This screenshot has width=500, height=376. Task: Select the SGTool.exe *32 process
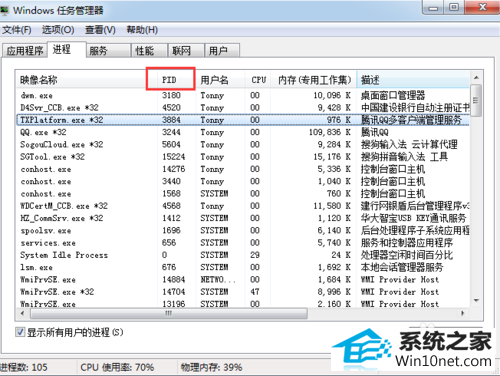coord(243,157)
